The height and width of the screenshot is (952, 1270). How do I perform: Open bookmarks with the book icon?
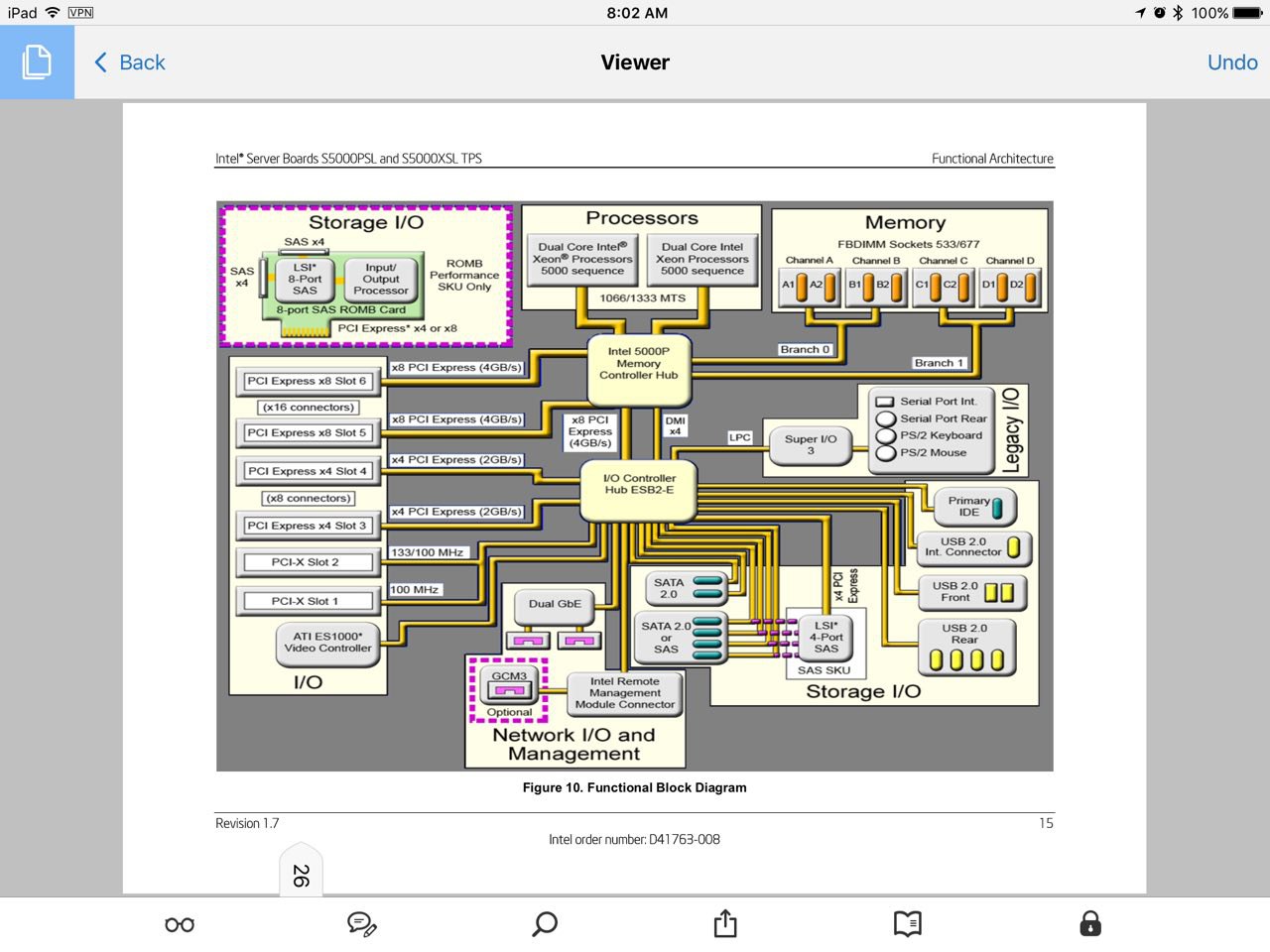tap(908, 924)
